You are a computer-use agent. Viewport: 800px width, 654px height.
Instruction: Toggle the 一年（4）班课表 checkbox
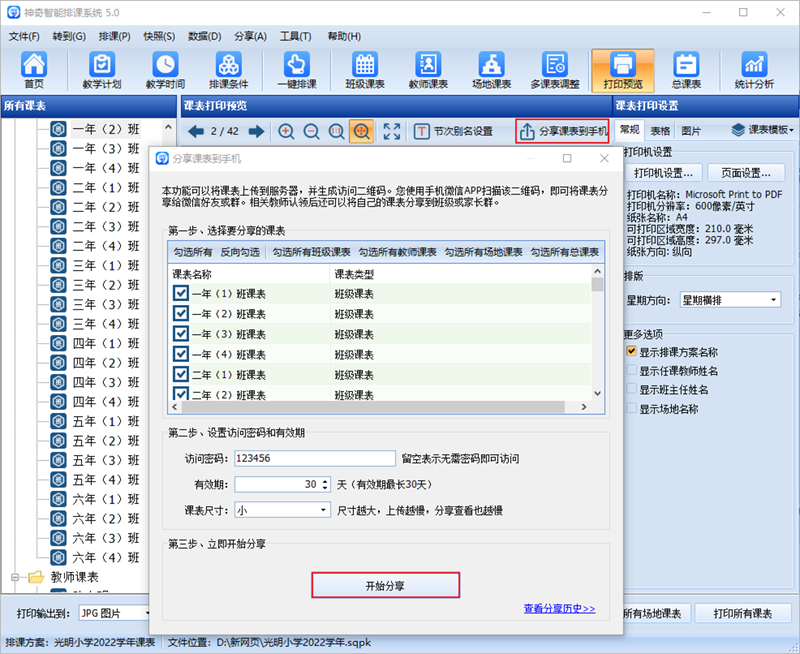pos(181,354)
